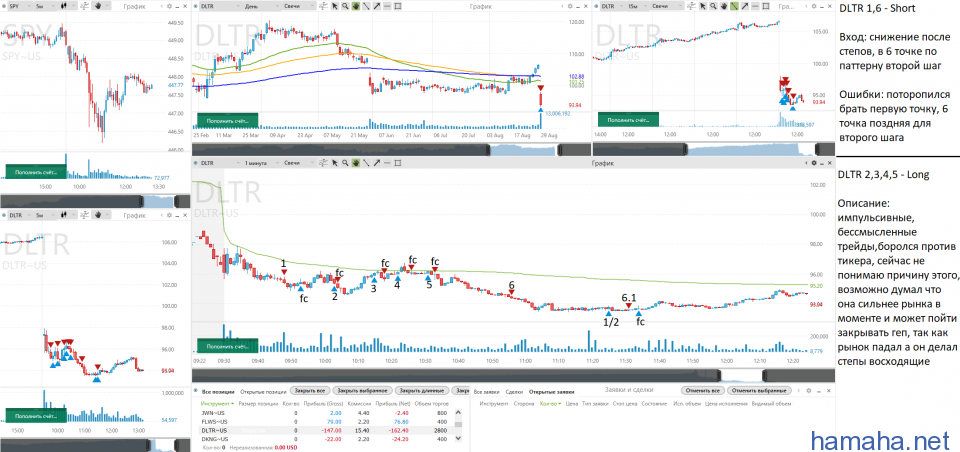This screenshot has height=452, width=960.
Task: Open settings gear of SPY chart
Action: tap(170, 6)
